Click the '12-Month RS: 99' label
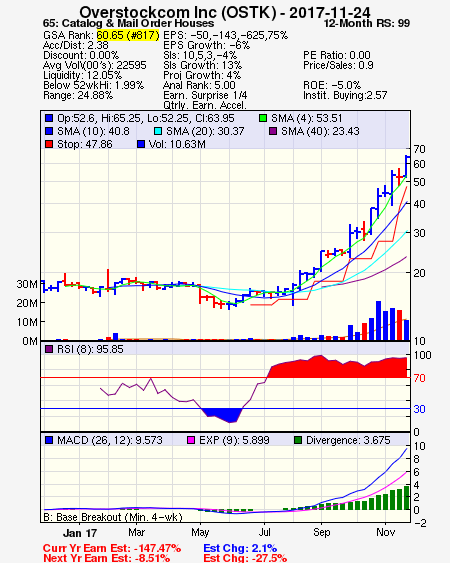Viewport: 450px width, 563px height. [x=367, y=23]
